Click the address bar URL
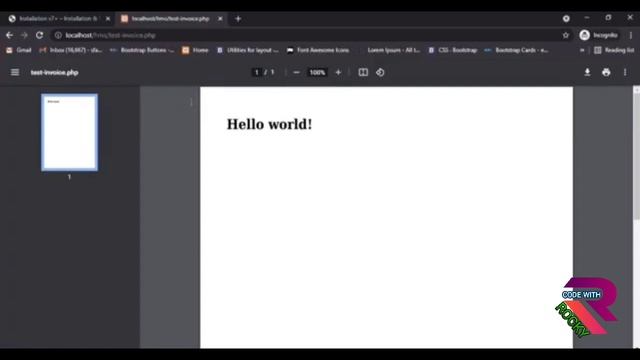This screenshot has width=640, height=360. (x=111, y=35)
